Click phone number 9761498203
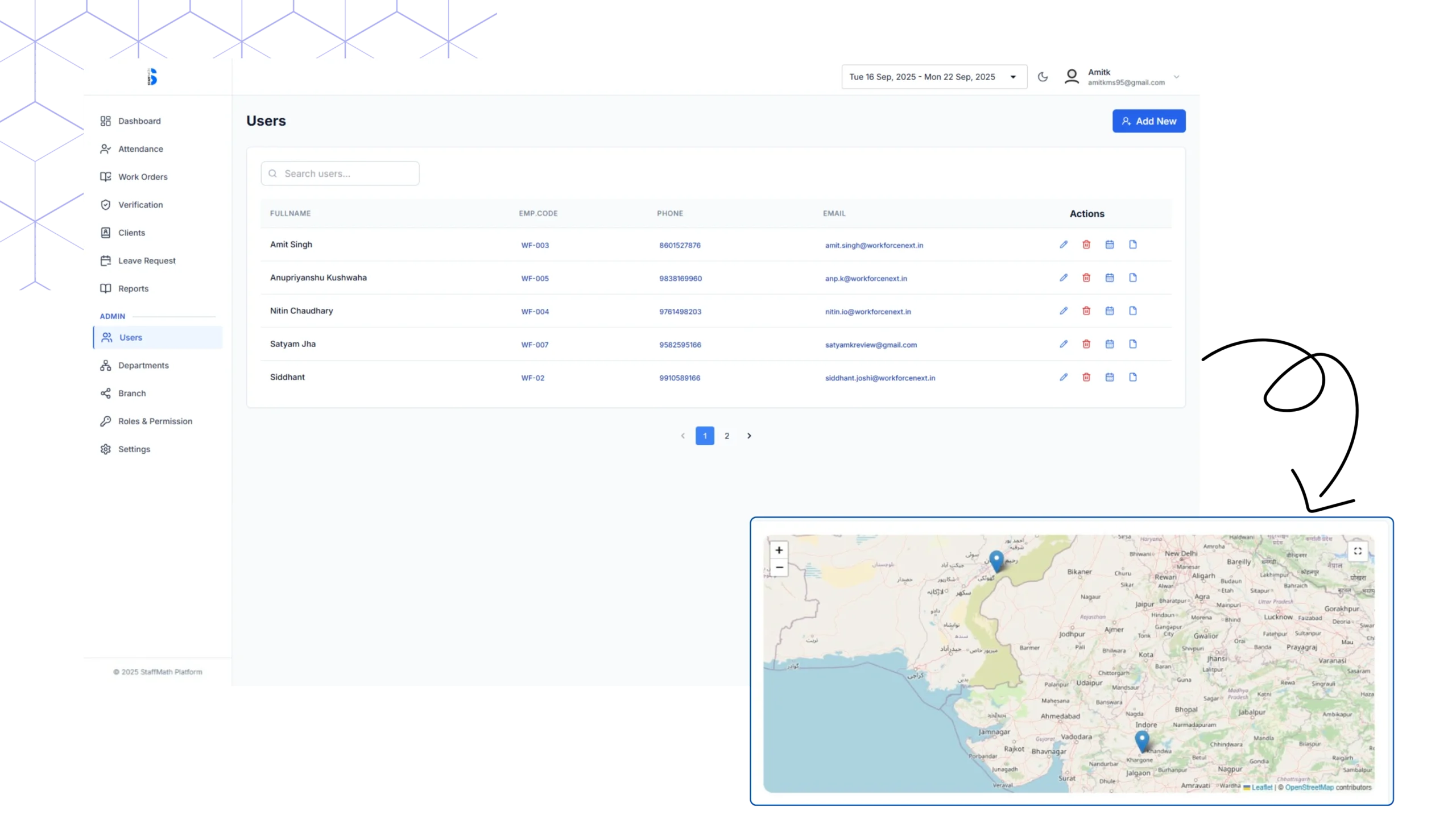Viewport: 1456px width, 836px height. tap(680, 312)
